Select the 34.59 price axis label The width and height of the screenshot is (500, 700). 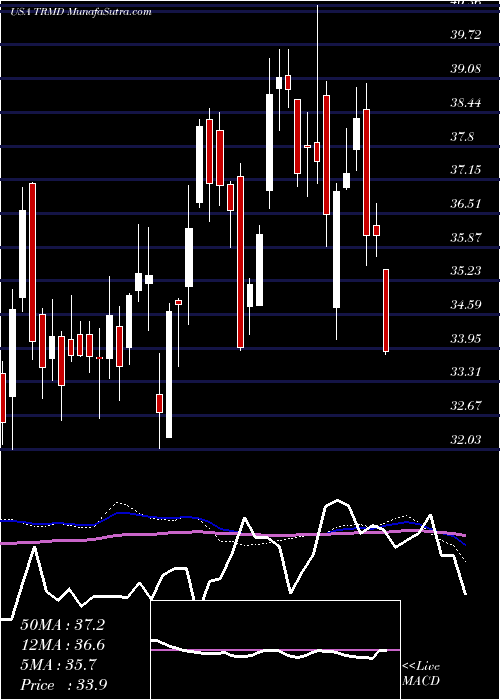[466, 305]
